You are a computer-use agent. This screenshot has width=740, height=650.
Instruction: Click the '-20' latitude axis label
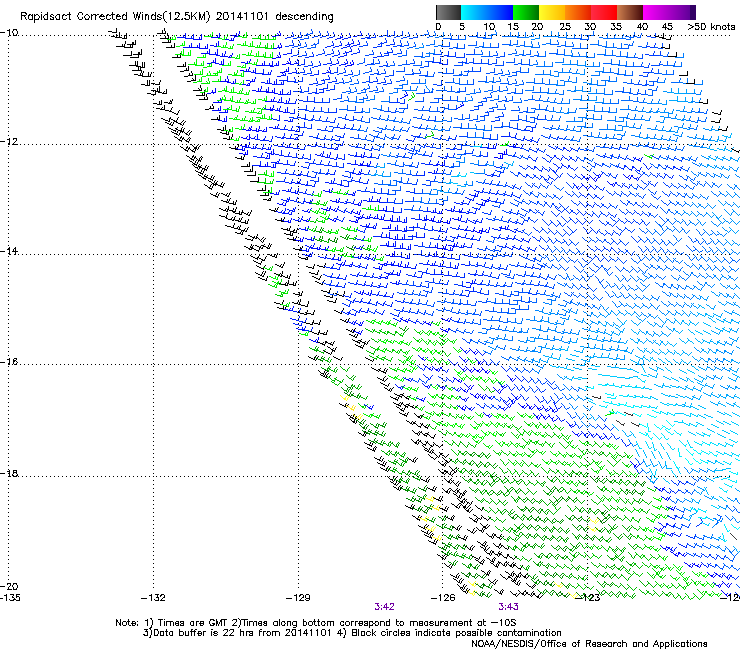click(9, 586)
